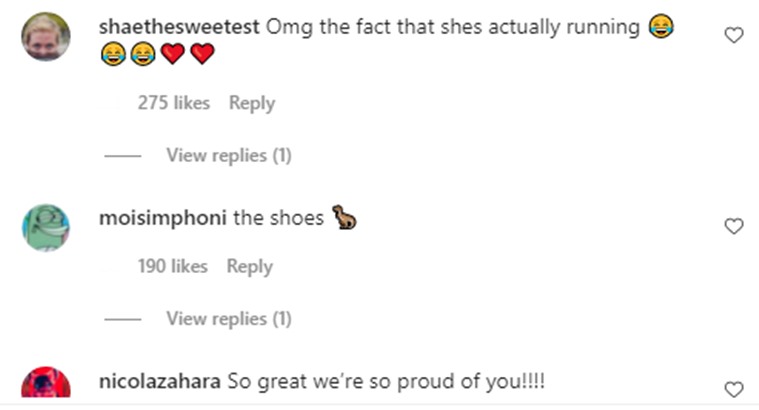Expand replies under moisimphoni's comment
759x410 pixels.
[228, 318]
